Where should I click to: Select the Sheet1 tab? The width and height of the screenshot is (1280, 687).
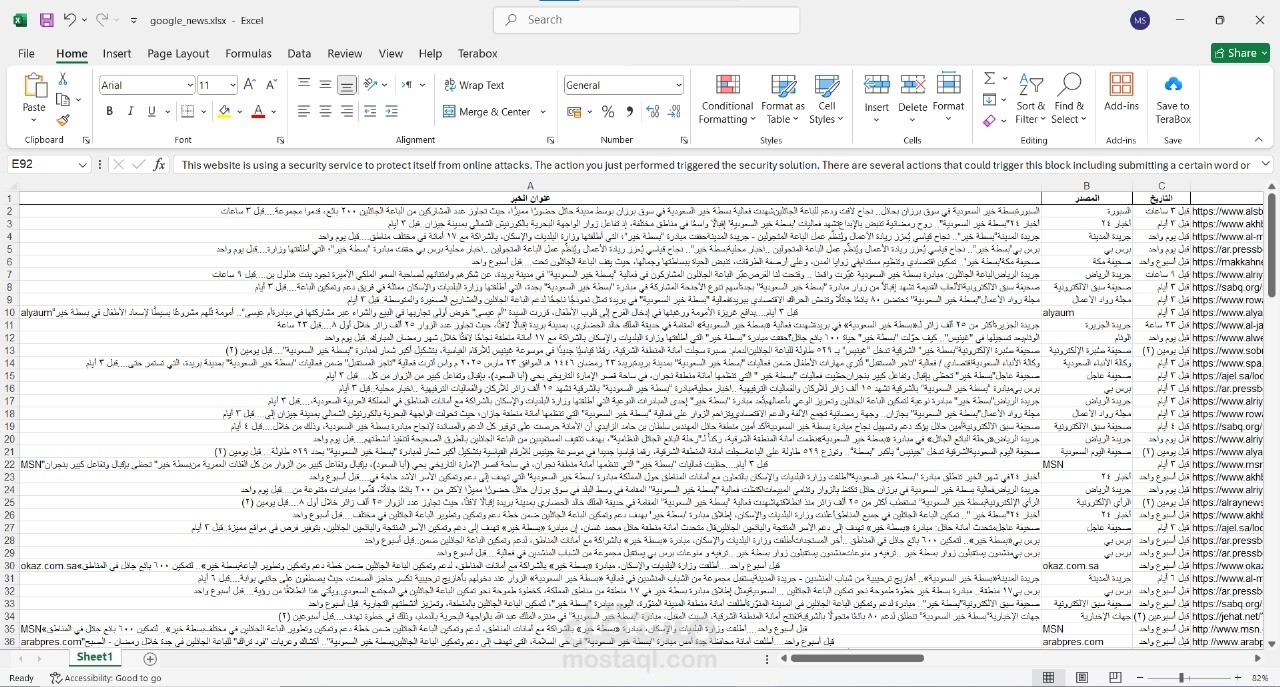(95, 657)
